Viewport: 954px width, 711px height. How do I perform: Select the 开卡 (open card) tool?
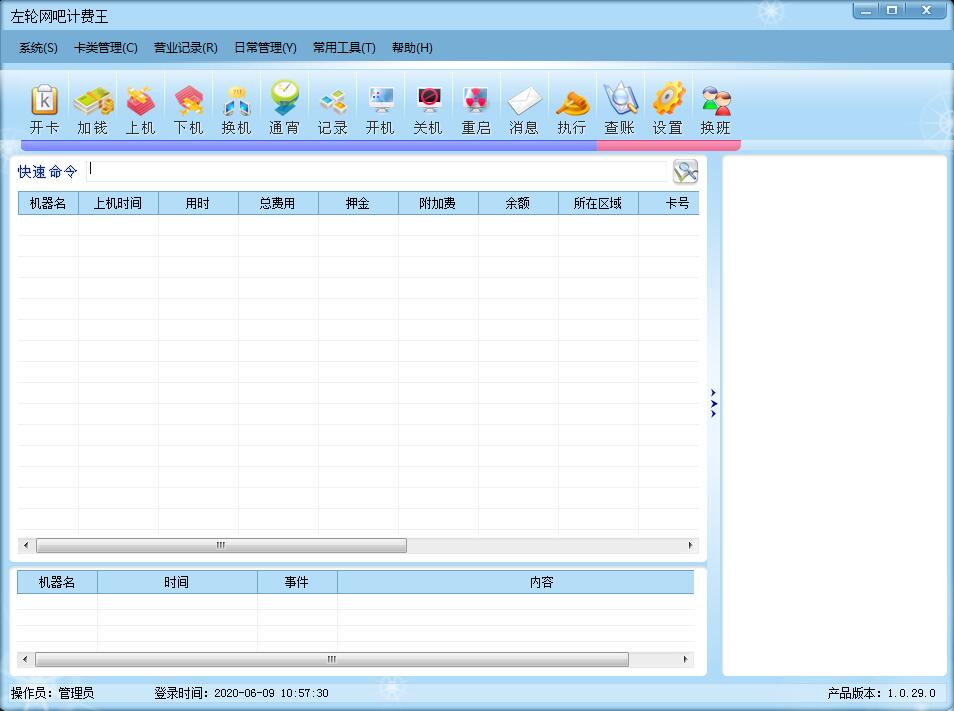click(44, 105)
